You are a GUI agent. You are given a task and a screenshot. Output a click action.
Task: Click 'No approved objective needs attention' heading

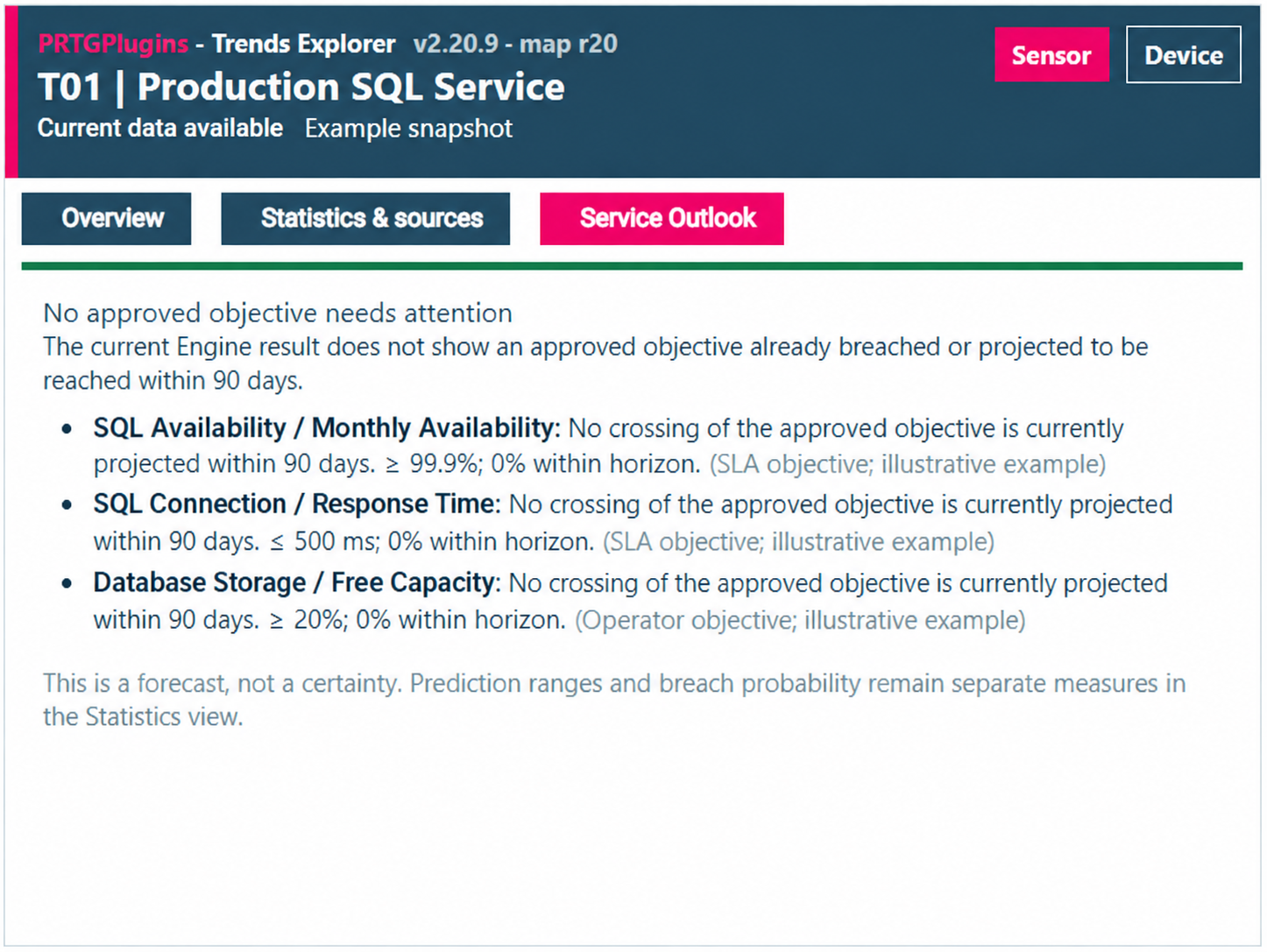tap(278, 313)
